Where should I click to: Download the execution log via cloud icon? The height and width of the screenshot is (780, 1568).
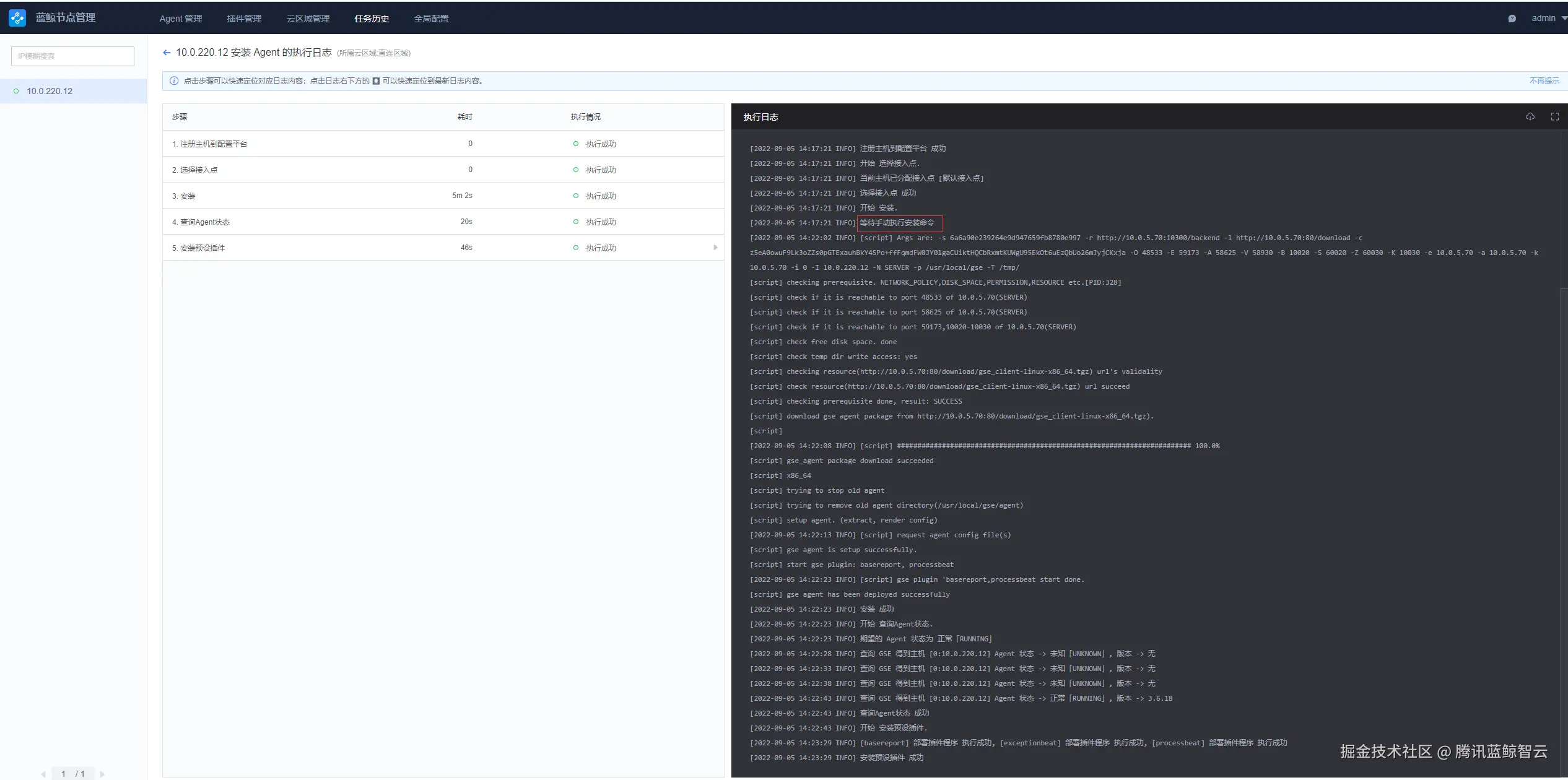[x=1530, y=117]
